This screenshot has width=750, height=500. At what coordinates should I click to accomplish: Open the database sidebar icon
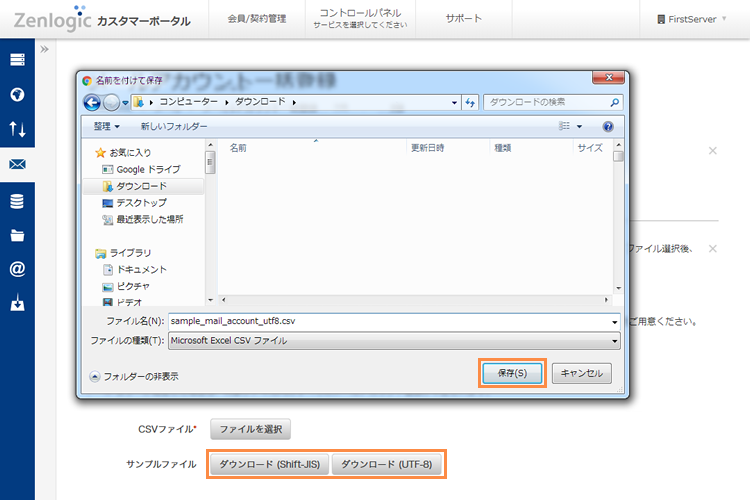pos(17,201)
